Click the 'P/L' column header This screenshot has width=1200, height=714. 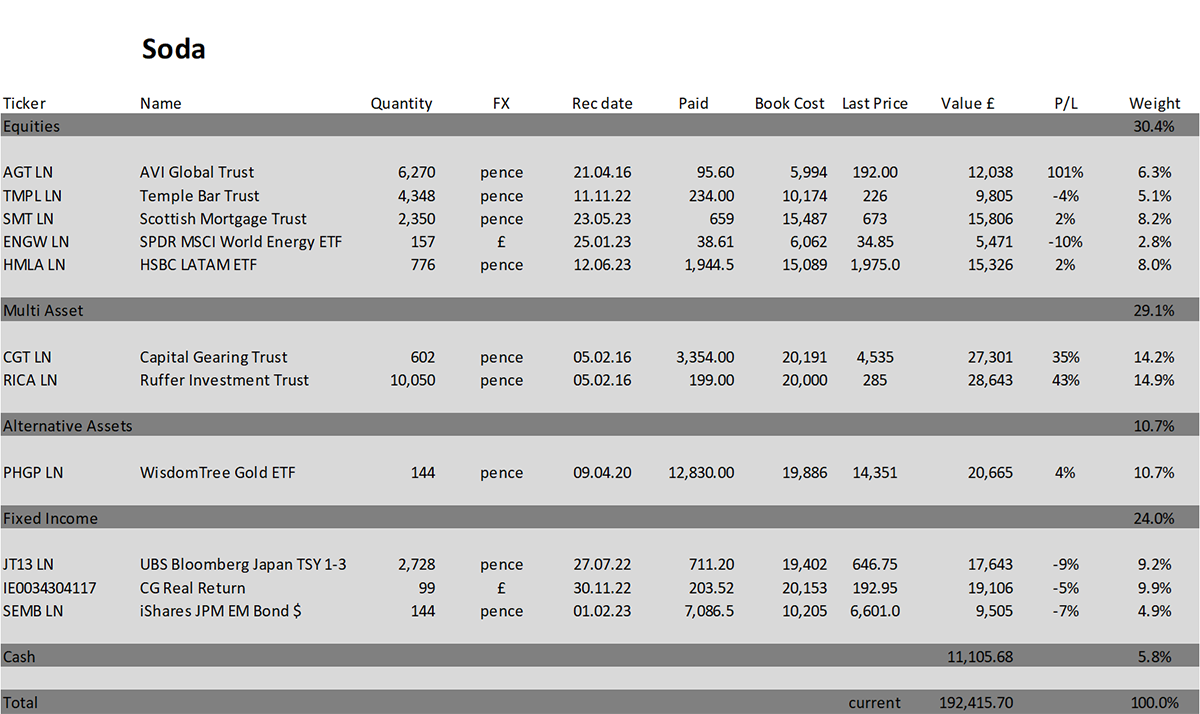pos(1065,103)
